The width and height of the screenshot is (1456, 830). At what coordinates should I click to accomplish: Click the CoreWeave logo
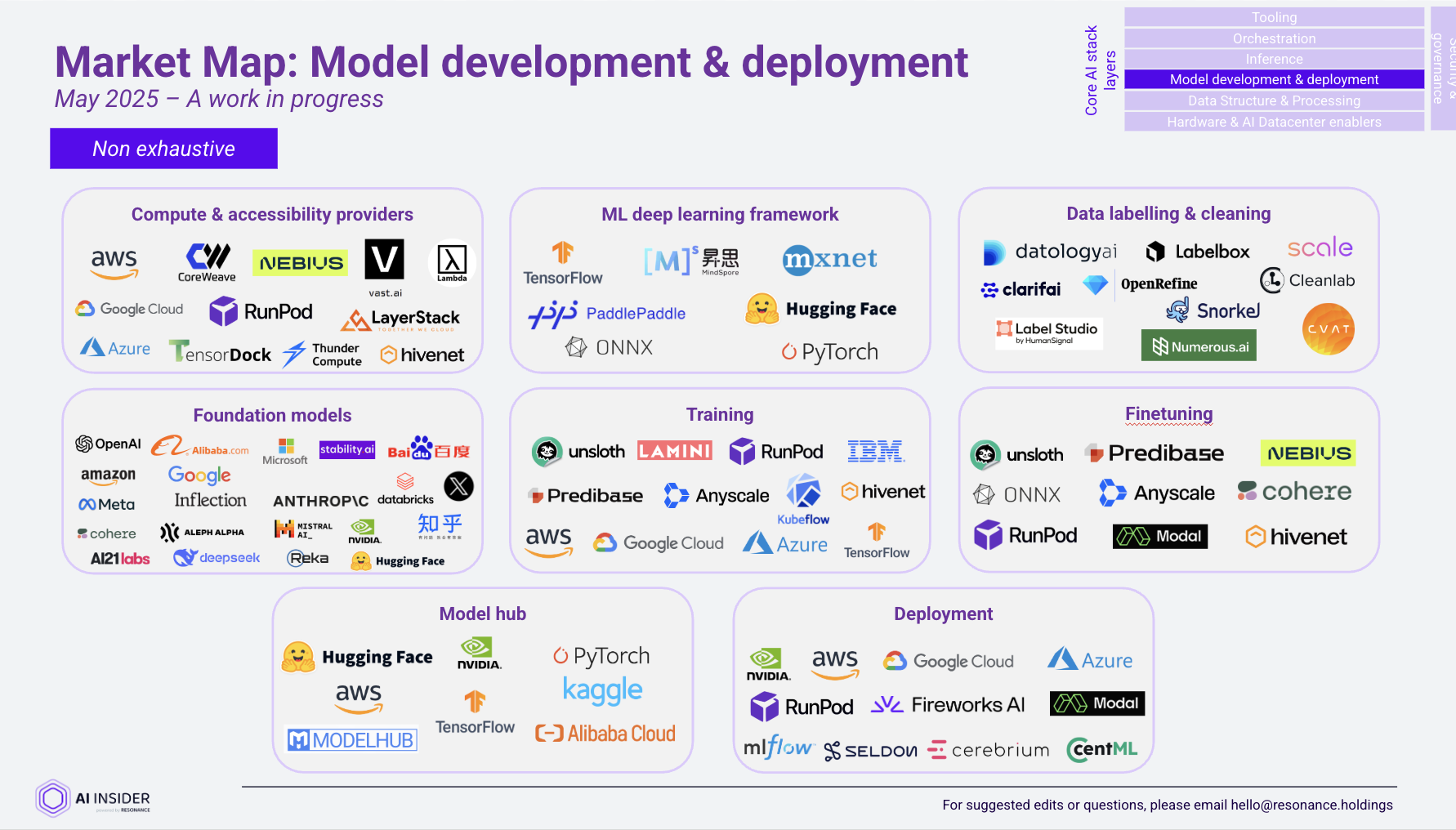coord(207,261)
